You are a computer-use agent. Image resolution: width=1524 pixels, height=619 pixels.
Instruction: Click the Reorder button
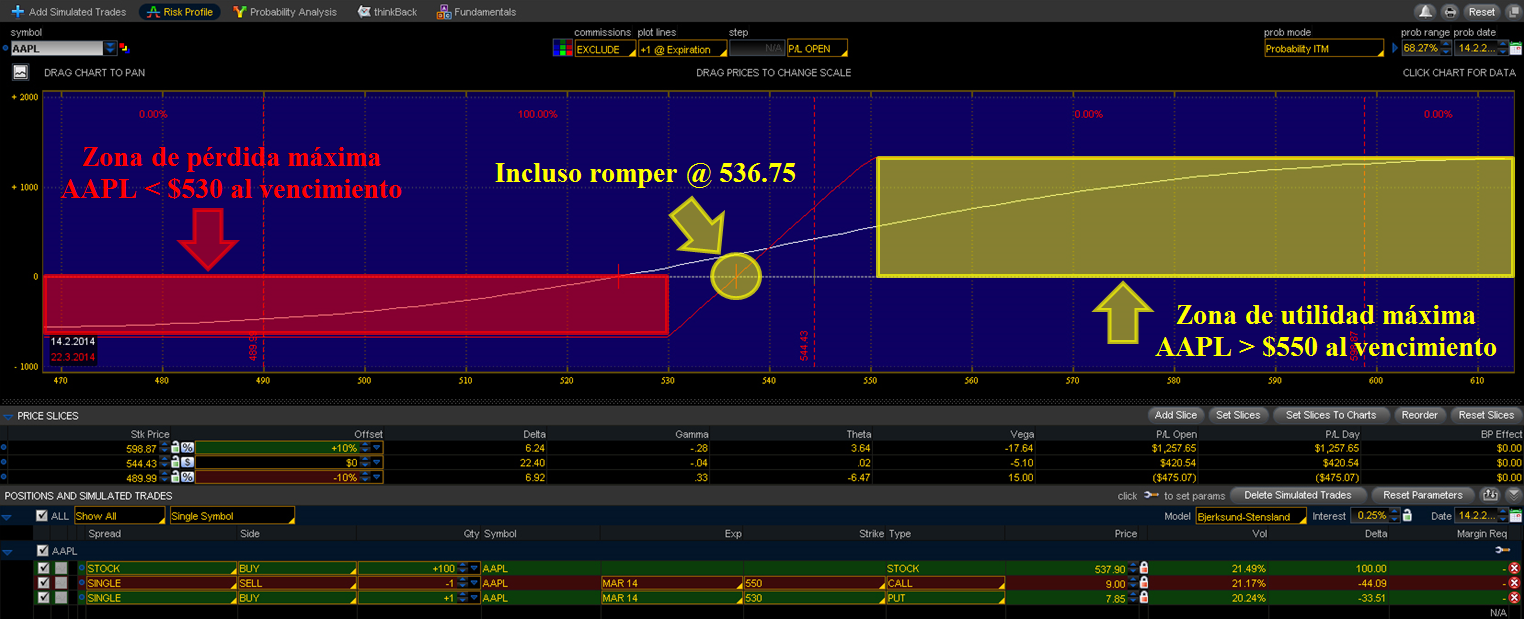[x=1419, y=415]
